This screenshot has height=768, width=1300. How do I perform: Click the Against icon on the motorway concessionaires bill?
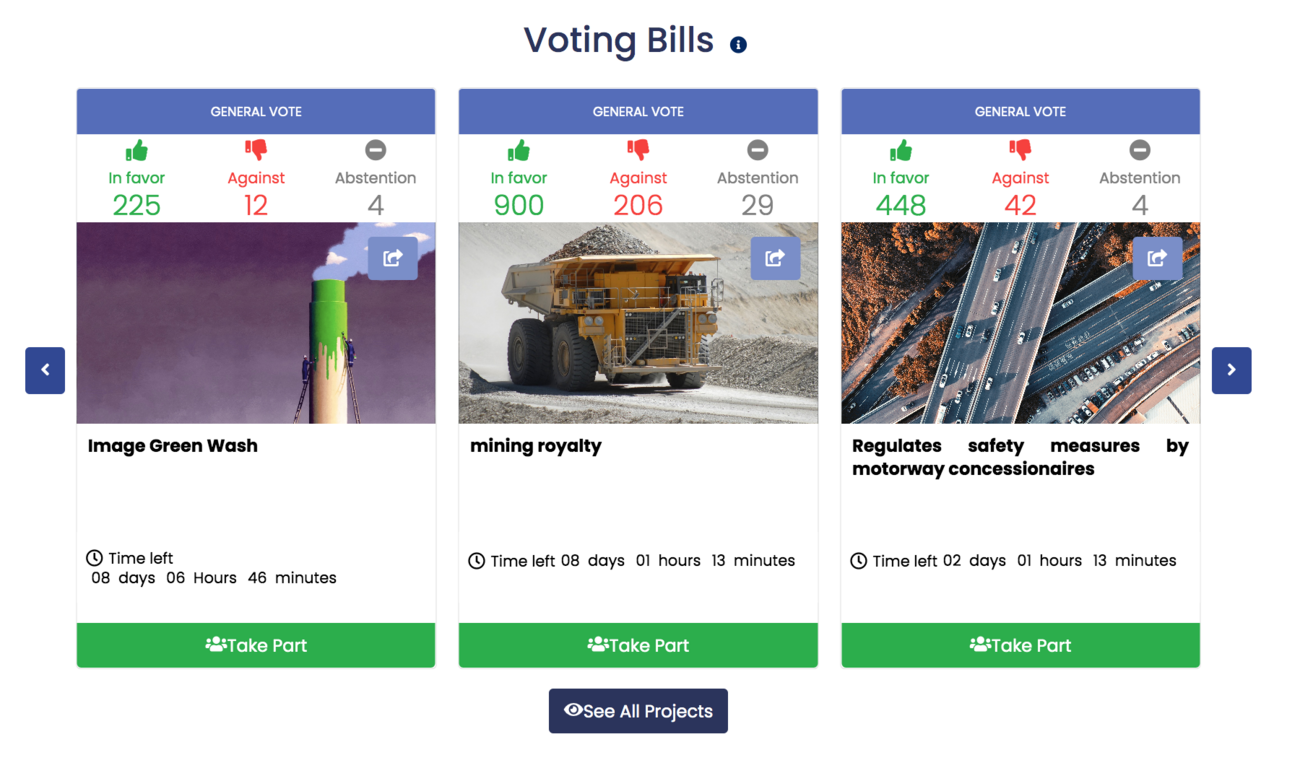1020,150
